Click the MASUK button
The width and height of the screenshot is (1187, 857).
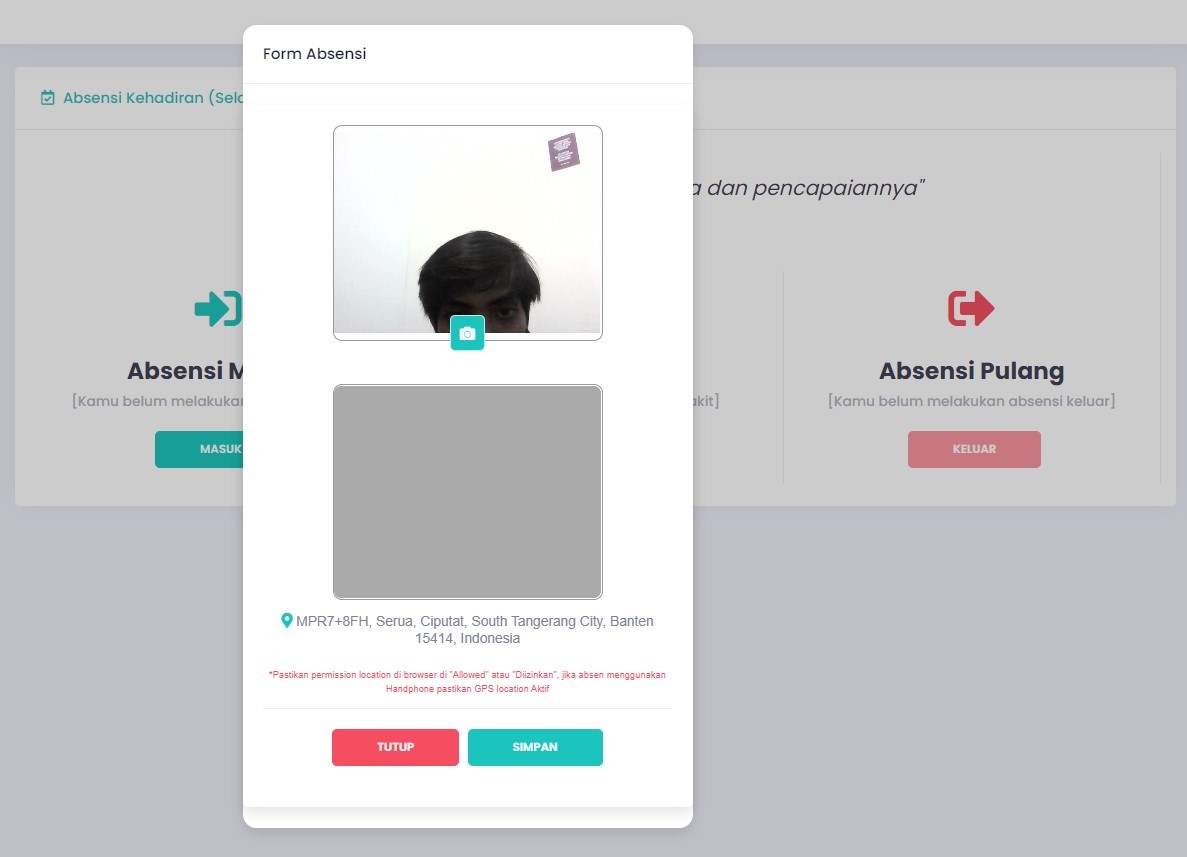pos(199,449)
